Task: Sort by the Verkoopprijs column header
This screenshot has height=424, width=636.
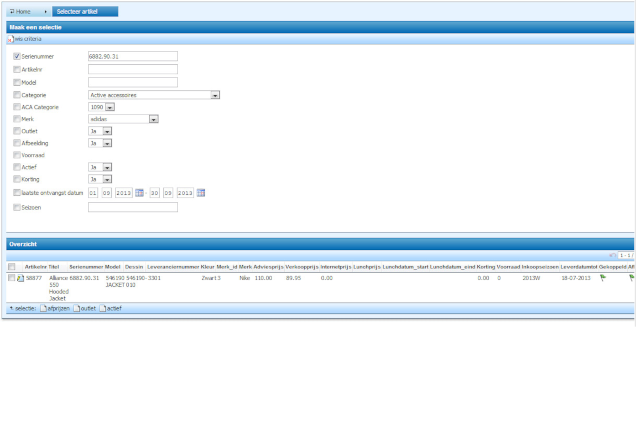Action: 302,267
